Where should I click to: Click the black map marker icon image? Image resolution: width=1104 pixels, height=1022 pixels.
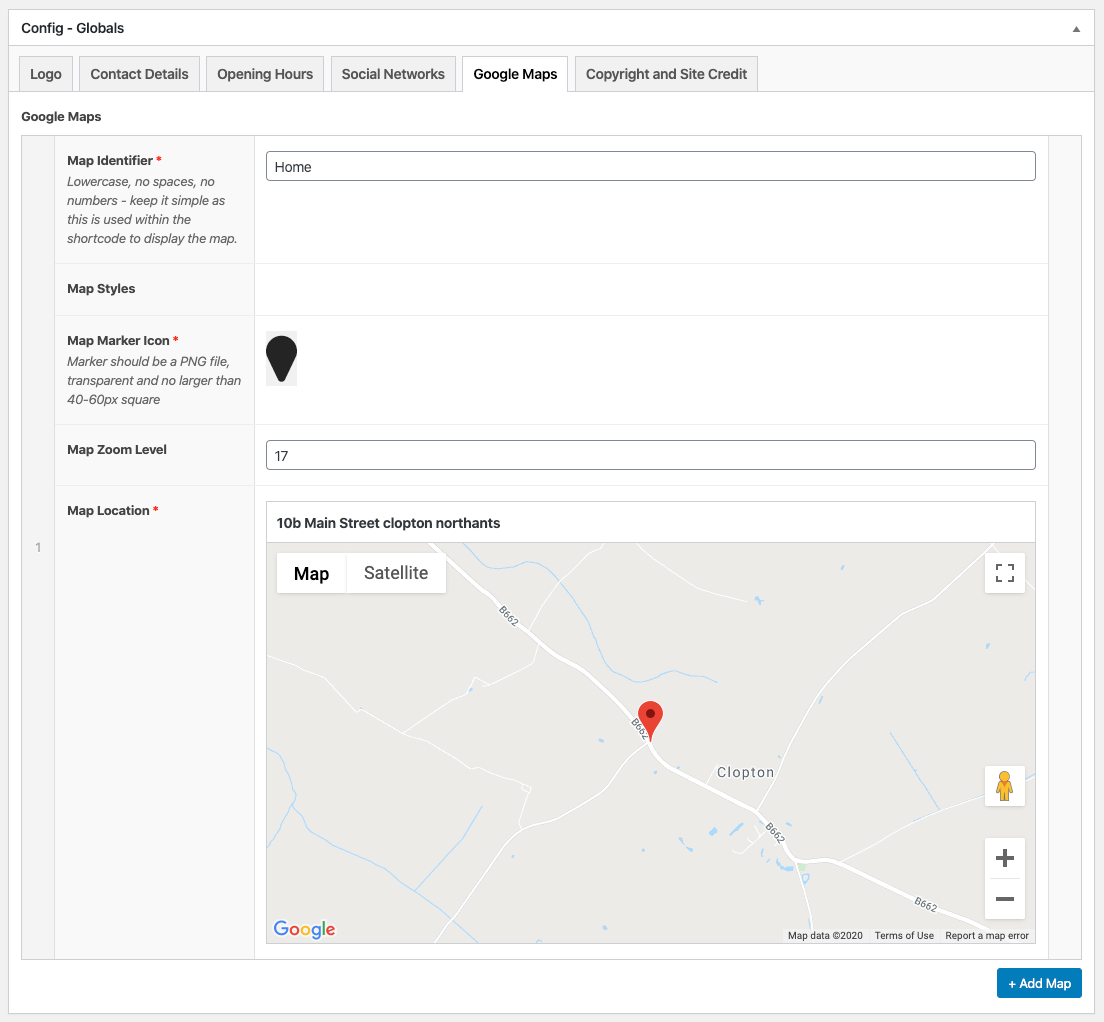[x=281, y=358]
